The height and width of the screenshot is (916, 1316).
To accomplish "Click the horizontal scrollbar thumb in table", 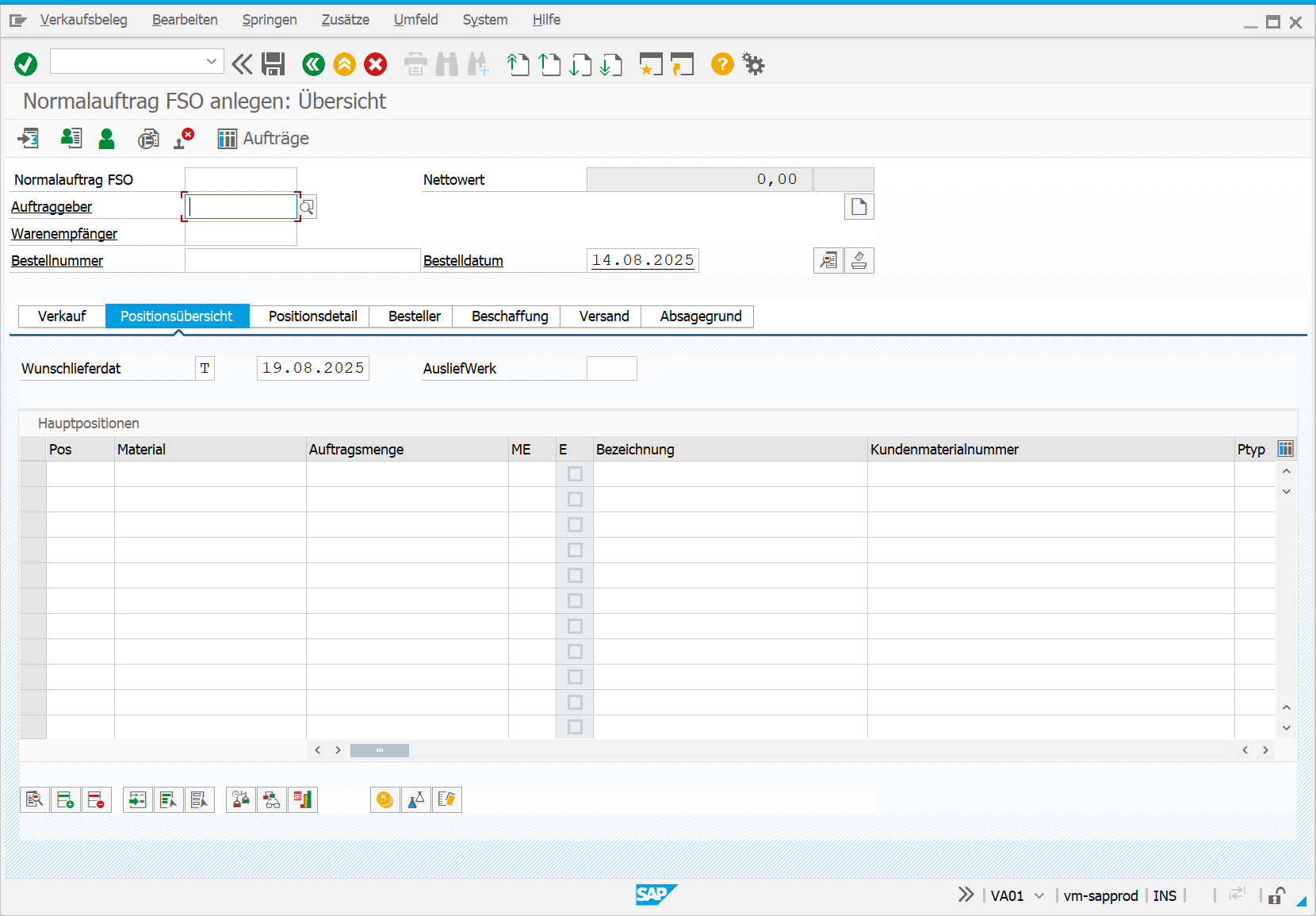I will [380, 750].
